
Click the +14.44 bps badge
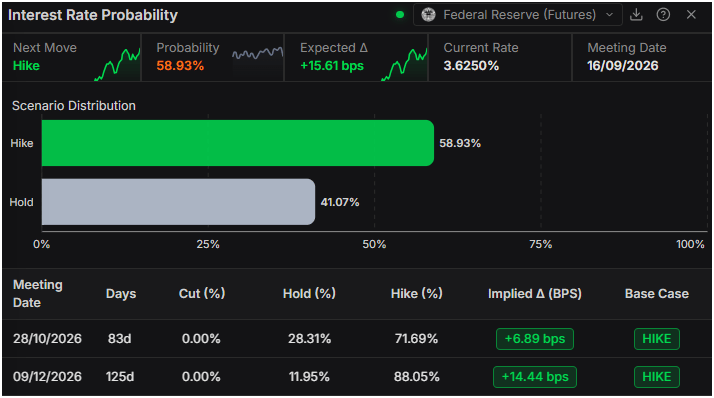point(535,377)
